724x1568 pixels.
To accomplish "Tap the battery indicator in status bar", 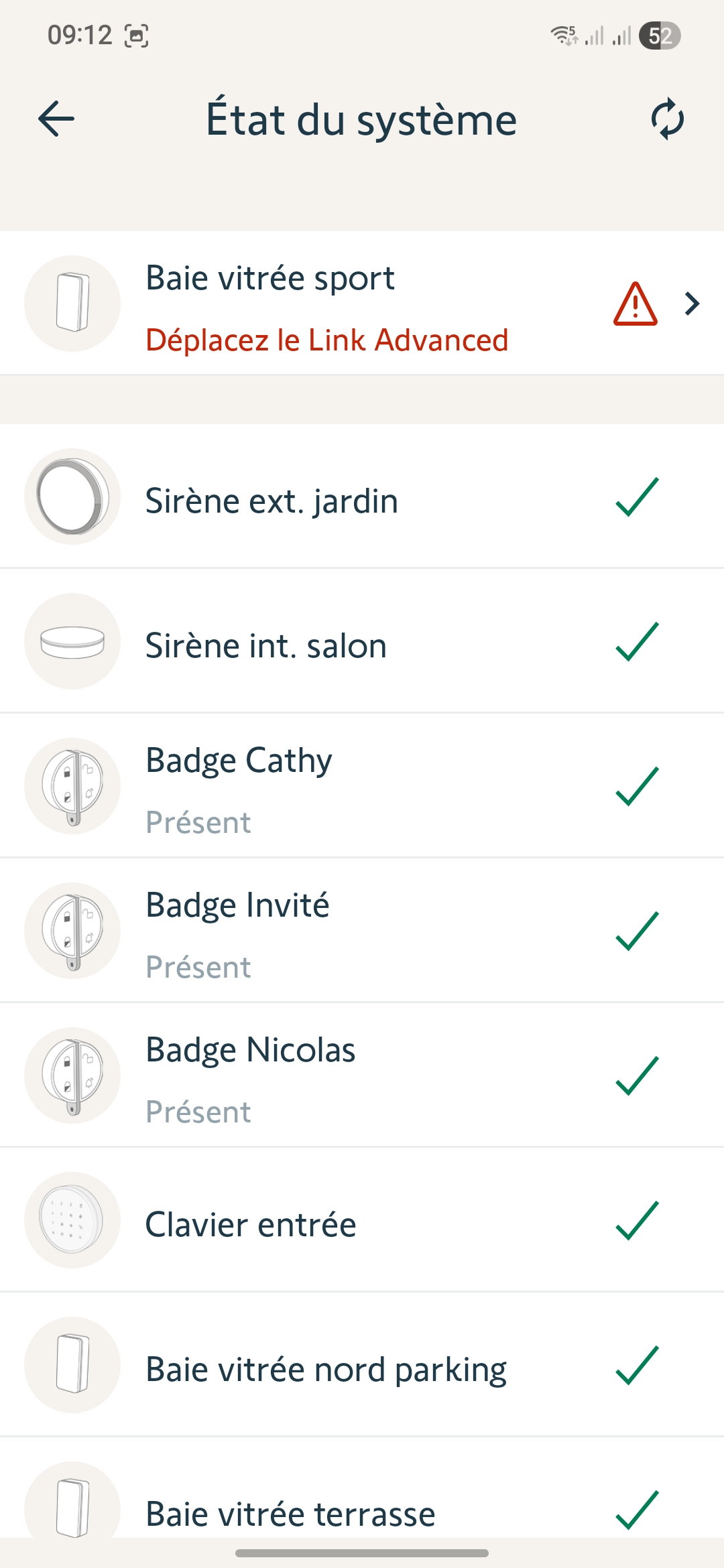I will (x=660, y=36).
